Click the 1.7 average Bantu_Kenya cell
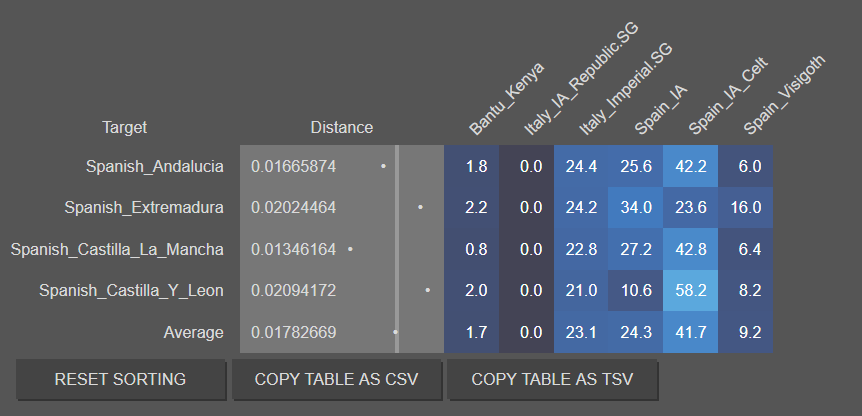The height and width of the screenshot is (416, 862). click(472, 332)
